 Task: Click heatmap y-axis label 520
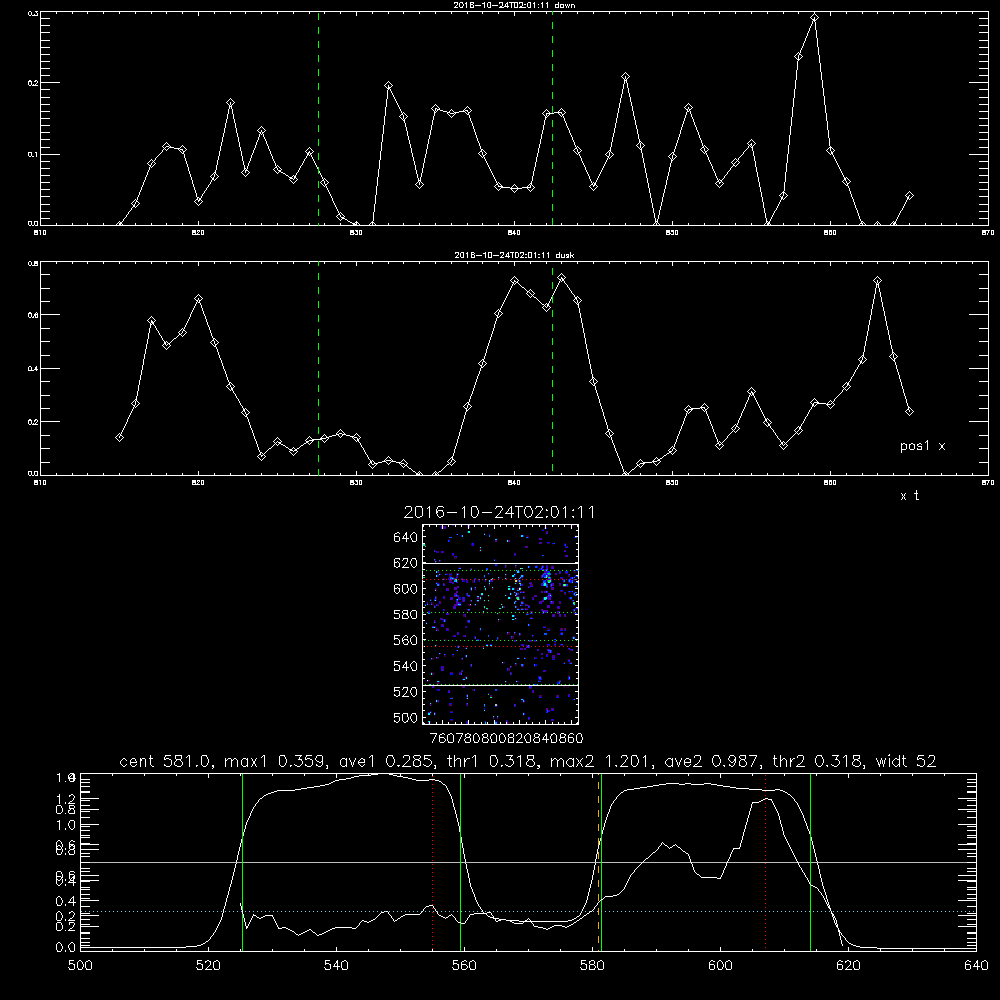[406, 692]
